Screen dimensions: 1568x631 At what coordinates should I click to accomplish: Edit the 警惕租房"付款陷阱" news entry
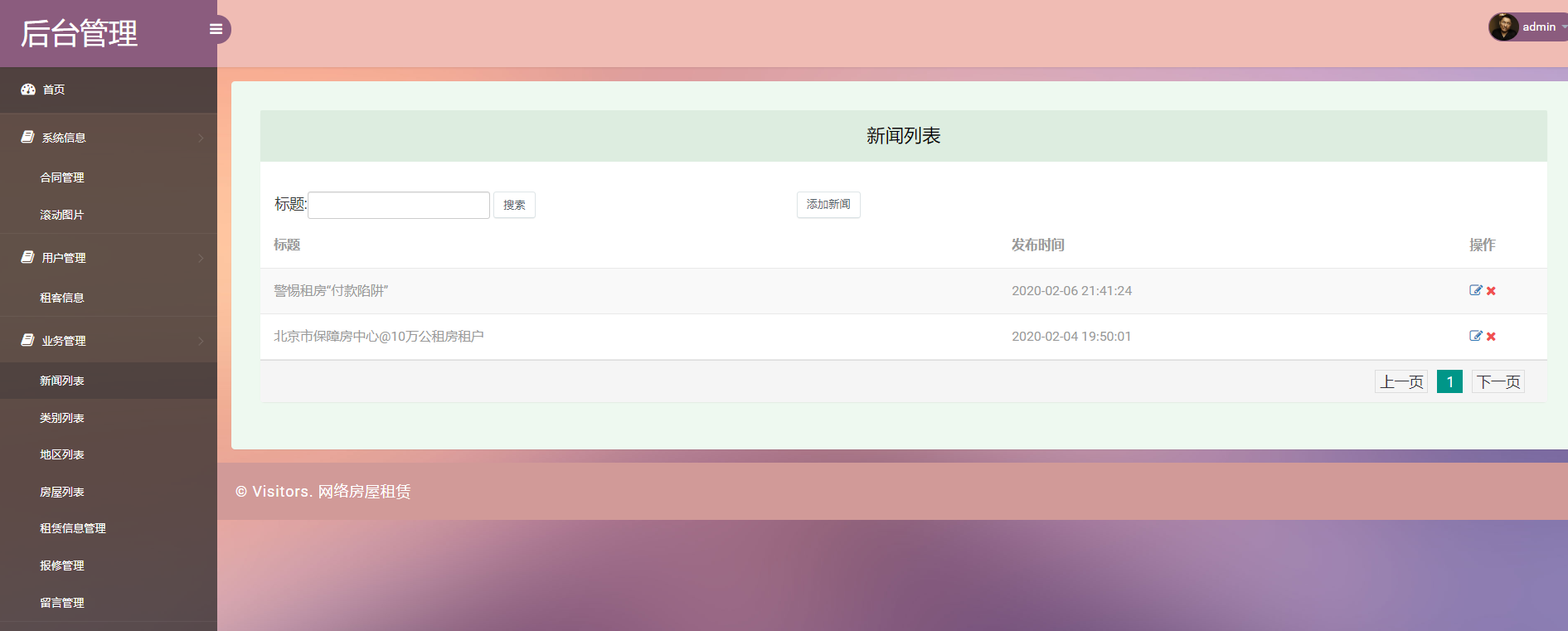click(x=1475, y=290)
